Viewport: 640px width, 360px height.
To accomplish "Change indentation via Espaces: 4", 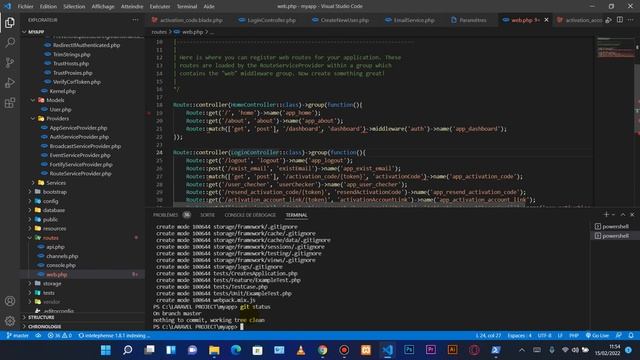I will pyautogui.click(x=520, y=336).
